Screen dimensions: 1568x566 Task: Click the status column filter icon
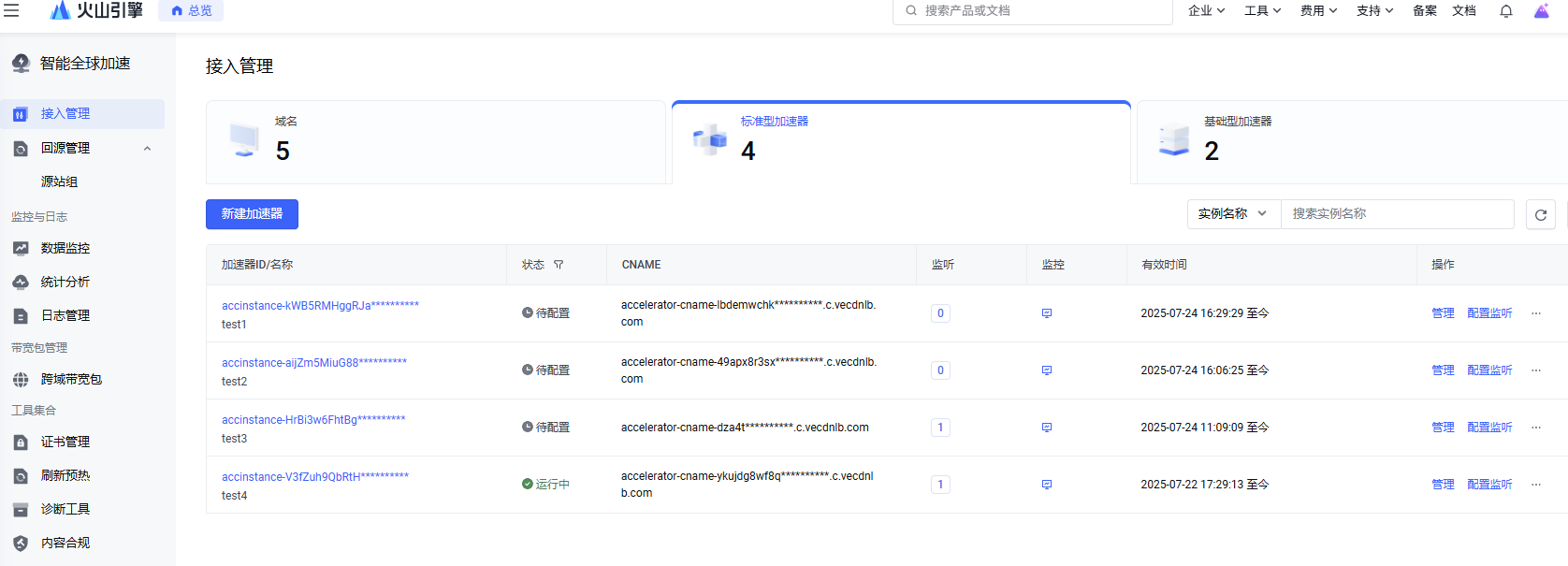coord(559,265)
